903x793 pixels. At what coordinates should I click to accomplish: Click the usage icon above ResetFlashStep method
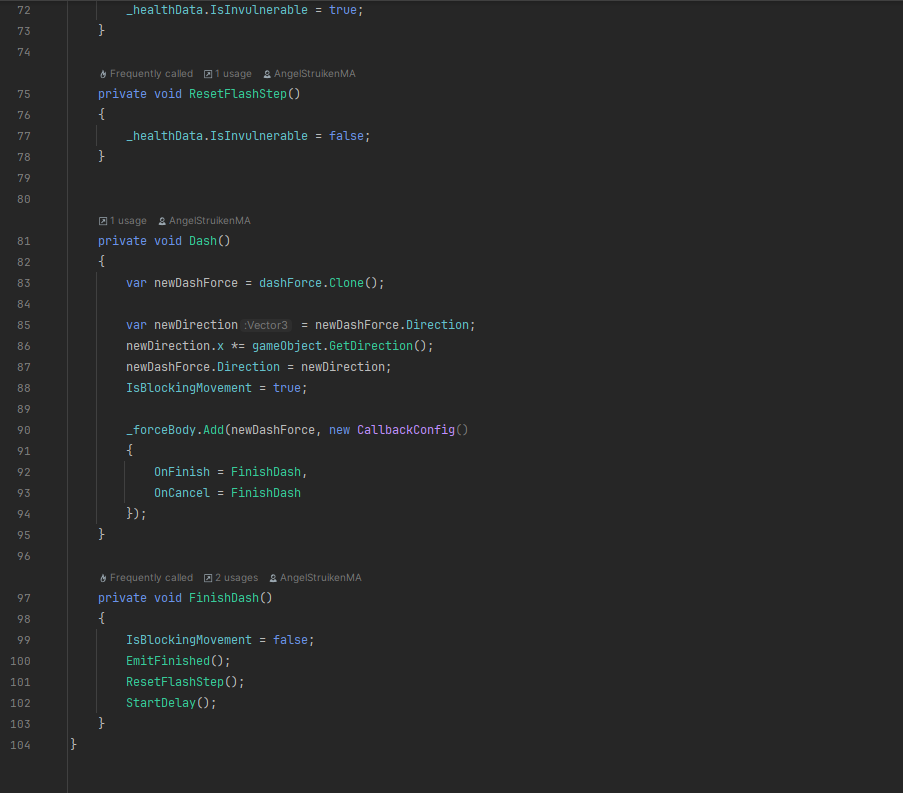pyautogui.click(x=208, y=74)
